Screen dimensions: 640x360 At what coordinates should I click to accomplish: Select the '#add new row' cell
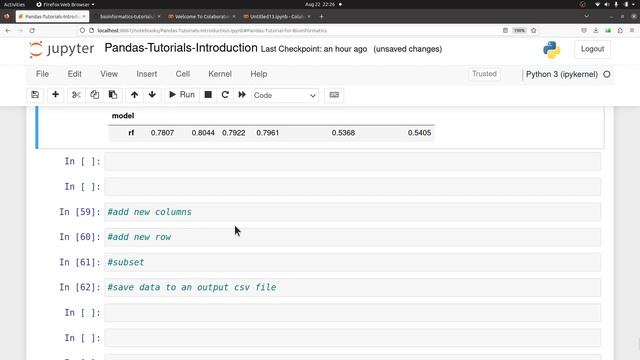[352, 237]
